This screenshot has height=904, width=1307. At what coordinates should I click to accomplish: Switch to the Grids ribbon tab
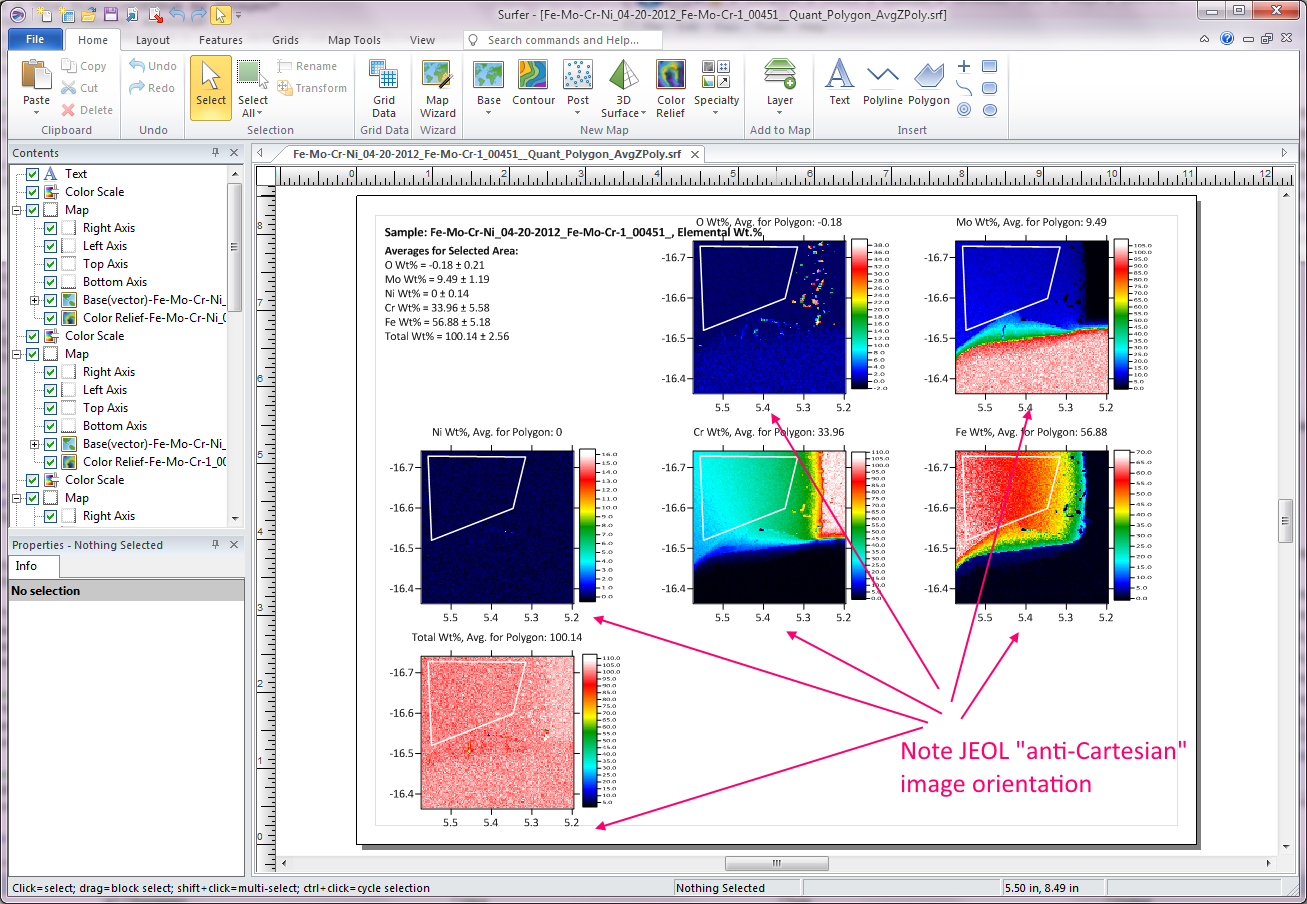(x=285, y=40)
